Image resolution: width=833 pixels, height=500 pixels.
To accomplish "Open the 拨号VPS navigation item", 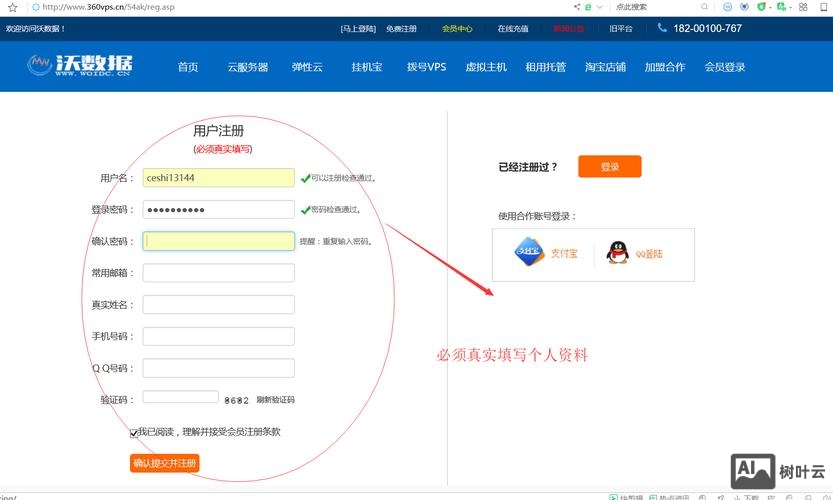I will tap(427, 67).
